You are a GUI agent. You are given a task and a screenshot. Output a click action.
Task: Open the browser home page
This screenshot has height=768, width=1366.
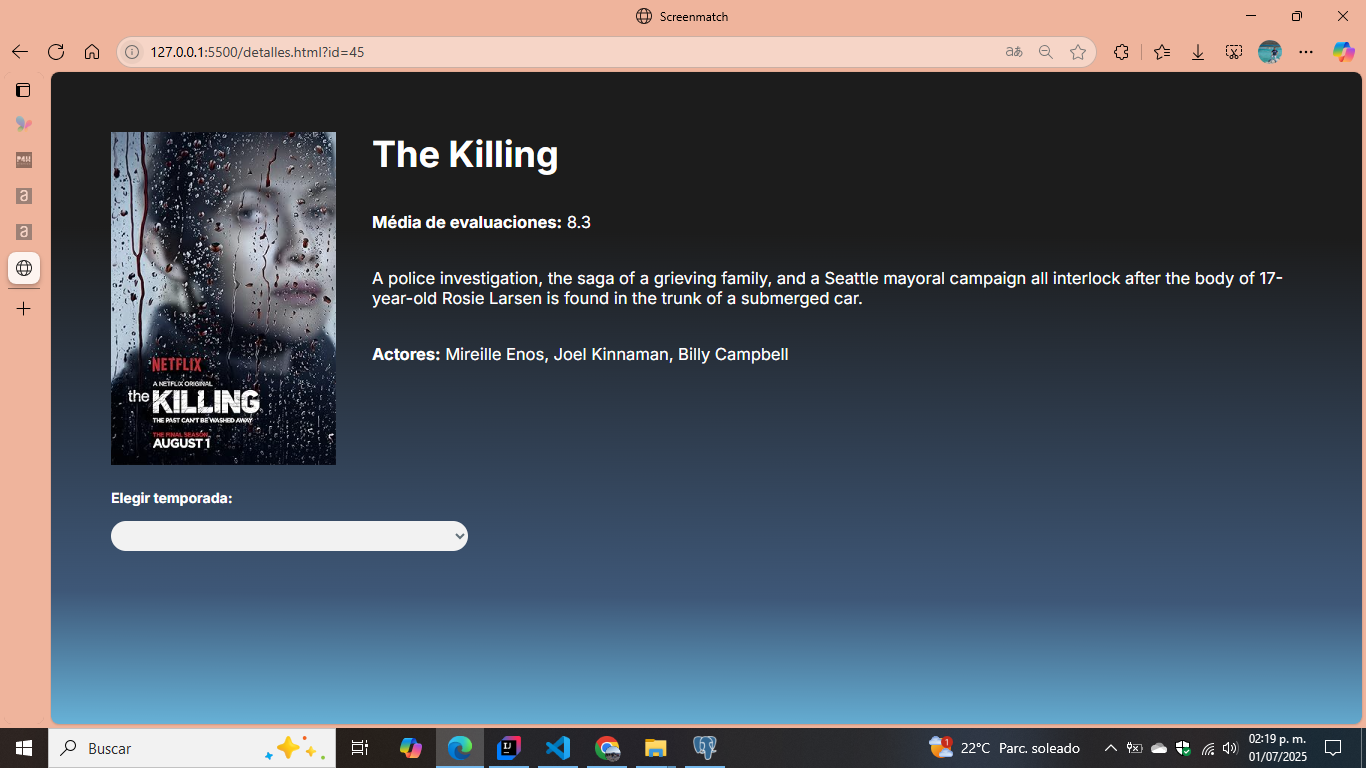point(92,52)
